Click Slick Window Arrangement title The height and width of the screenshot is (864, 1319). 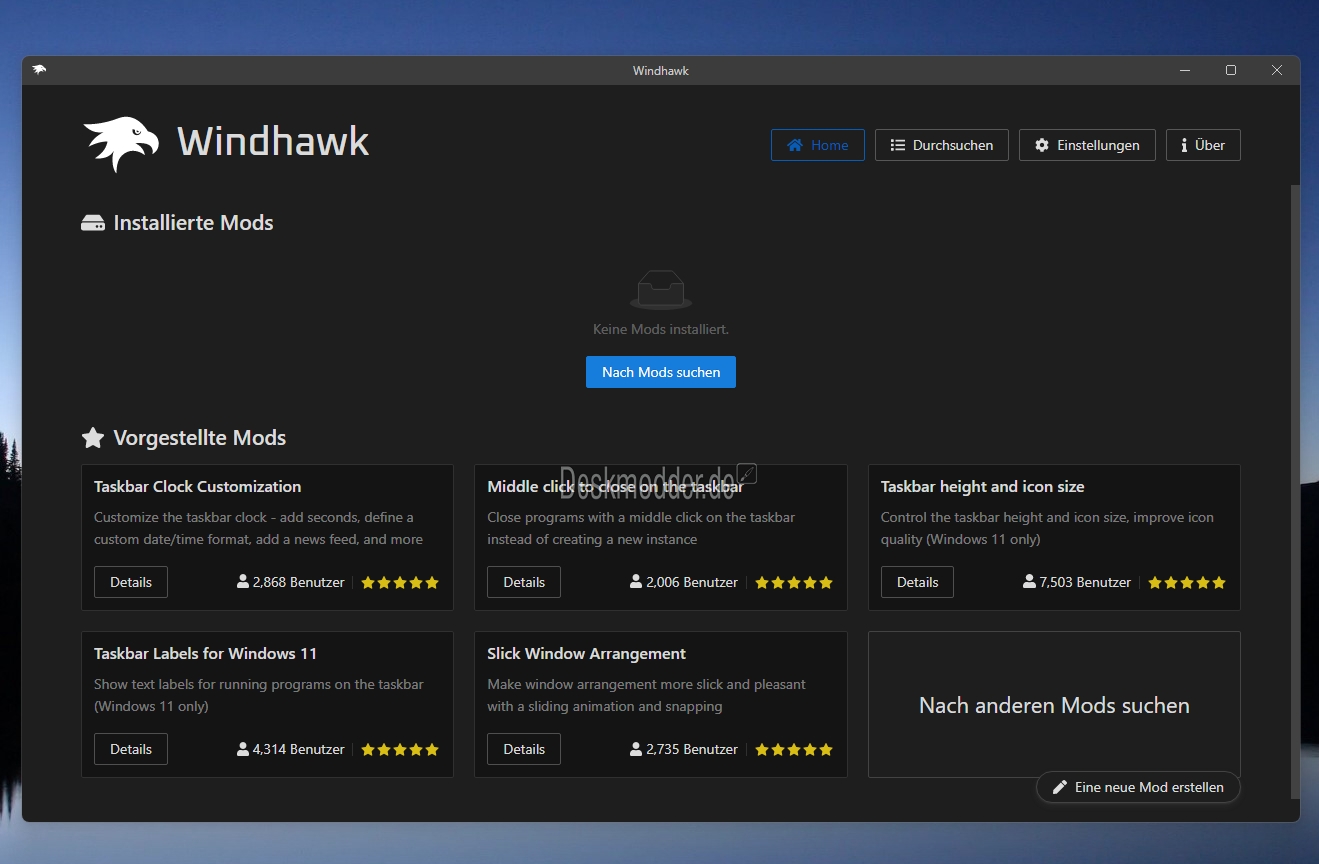586,653
